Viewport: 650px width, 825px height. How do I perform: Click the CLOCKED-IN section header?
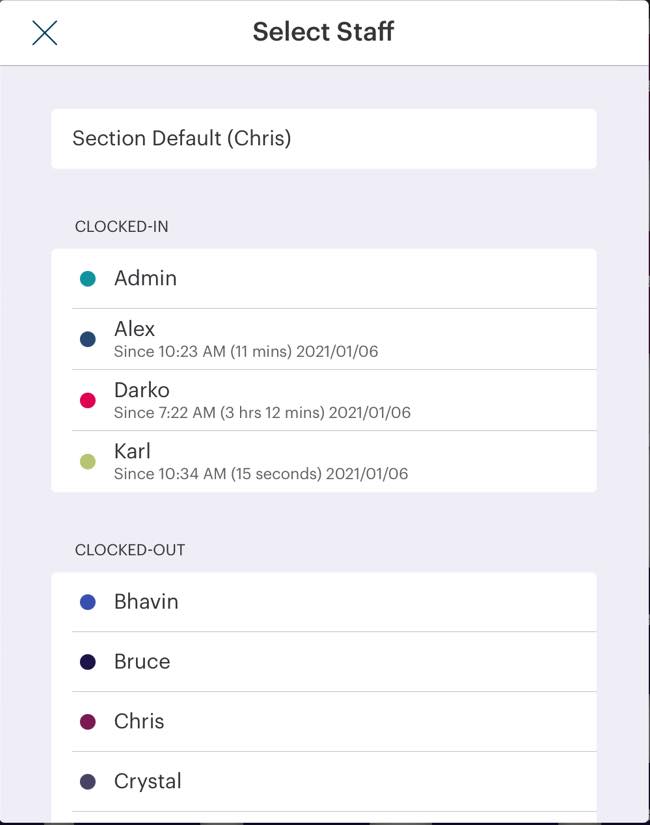[x=122, y=227]
